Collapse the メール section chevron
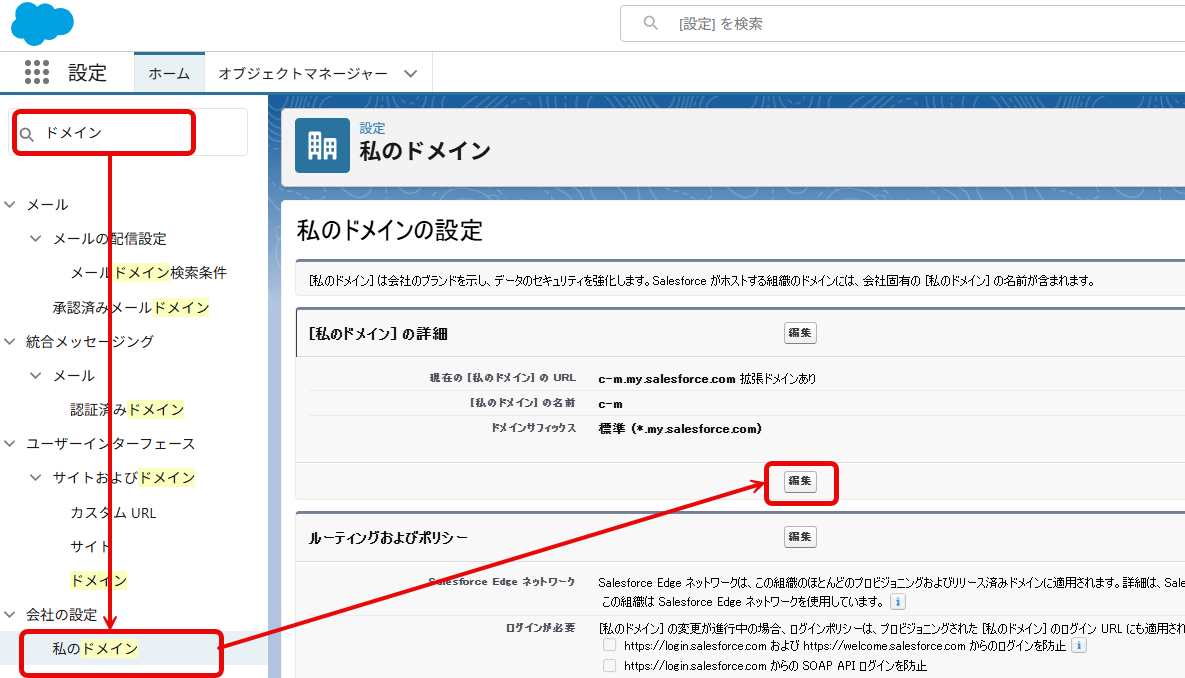Image resolution: width=1185 pixels, height=678 pixels. click(x=11, y=204)
